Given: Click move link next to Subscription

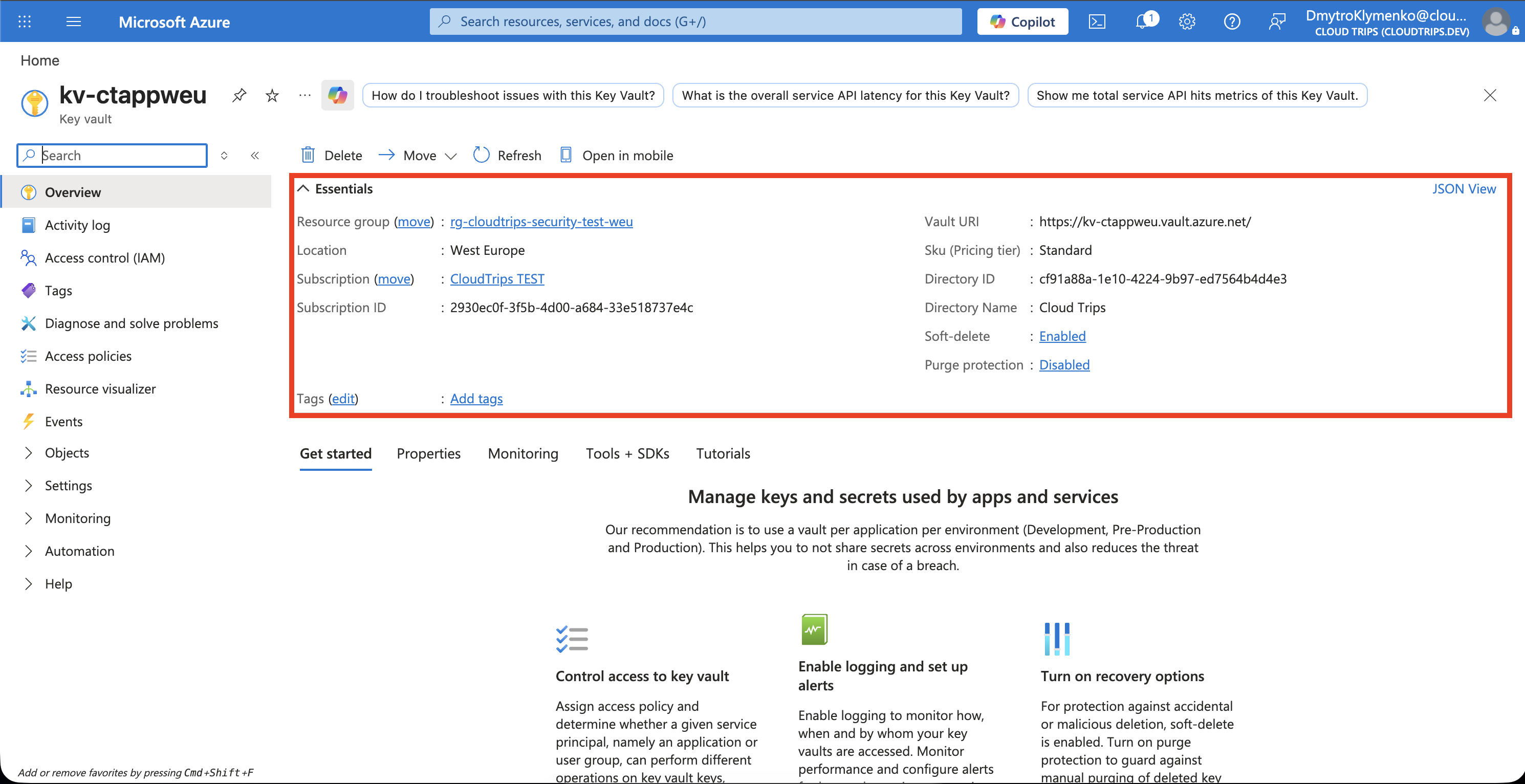Looking at the screenshot, I should click(x=394, y=279).
